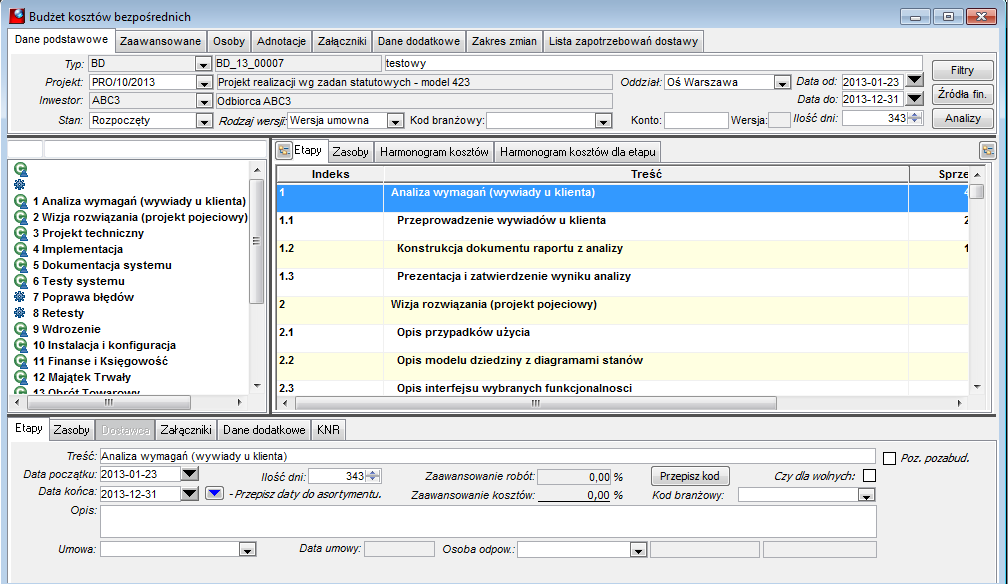Expand the Umowa dropdown
Viewport: 1008px width, 584px height.
[x=248, y=550]
